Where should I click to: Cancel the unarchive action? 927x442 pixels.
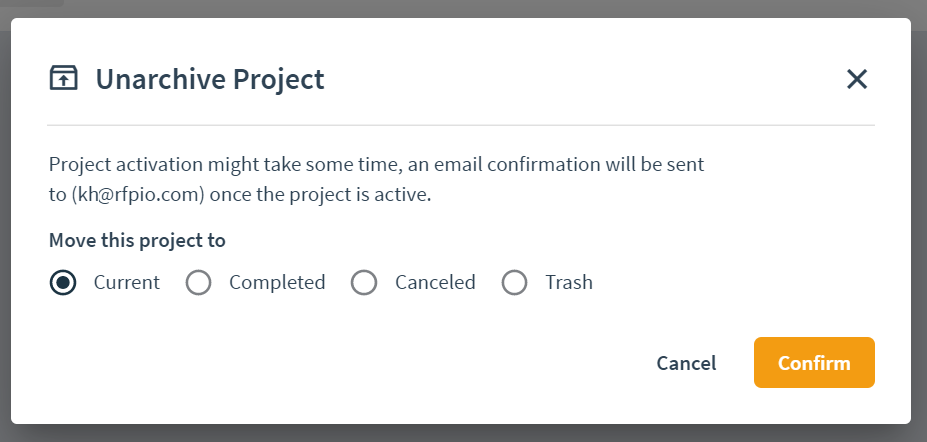686,363
